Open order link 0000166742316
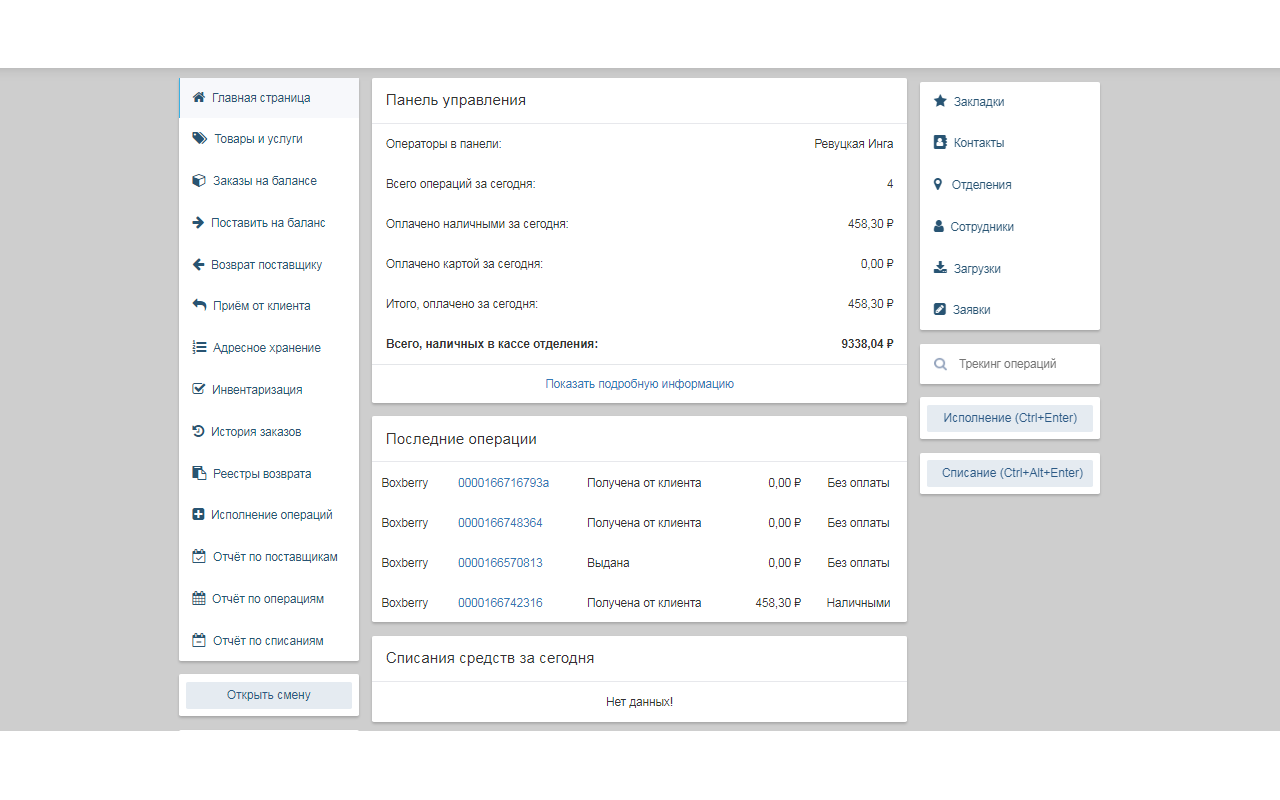This screenshot has width=1280, height=800. click(x=500, y=603)
